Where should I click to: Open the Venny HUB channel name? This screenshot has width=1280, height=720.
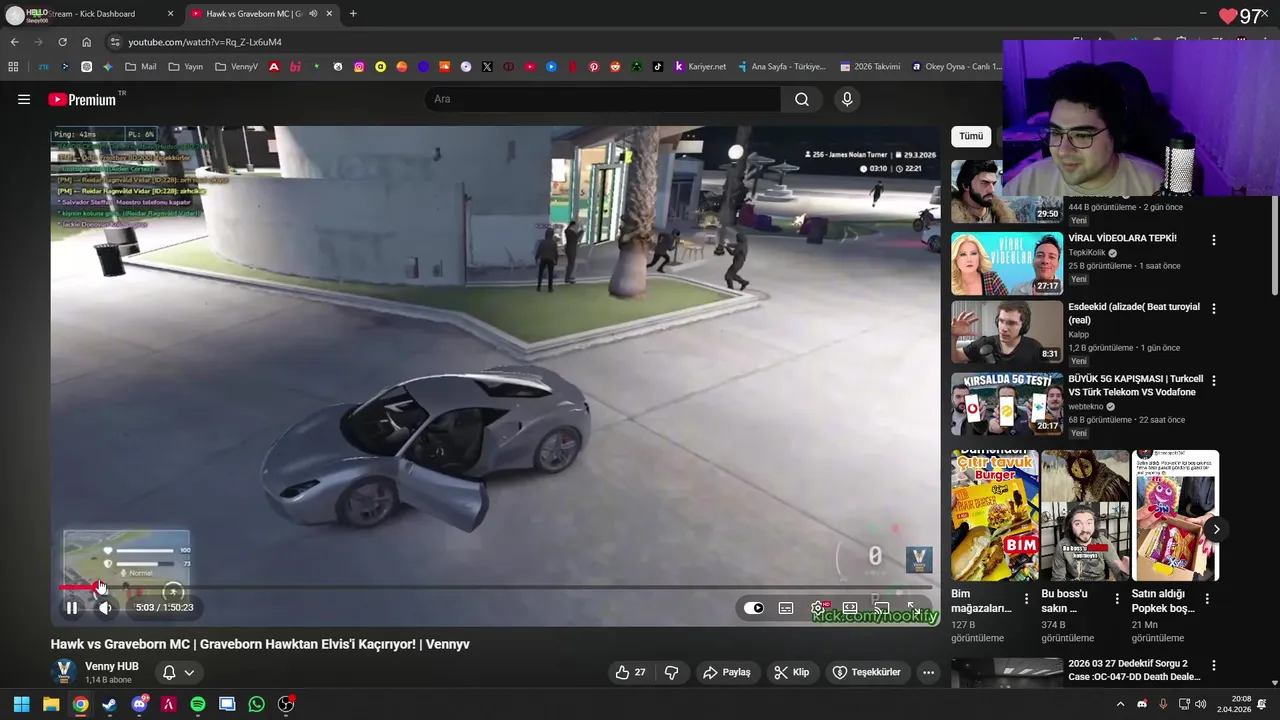pos(112,666)
